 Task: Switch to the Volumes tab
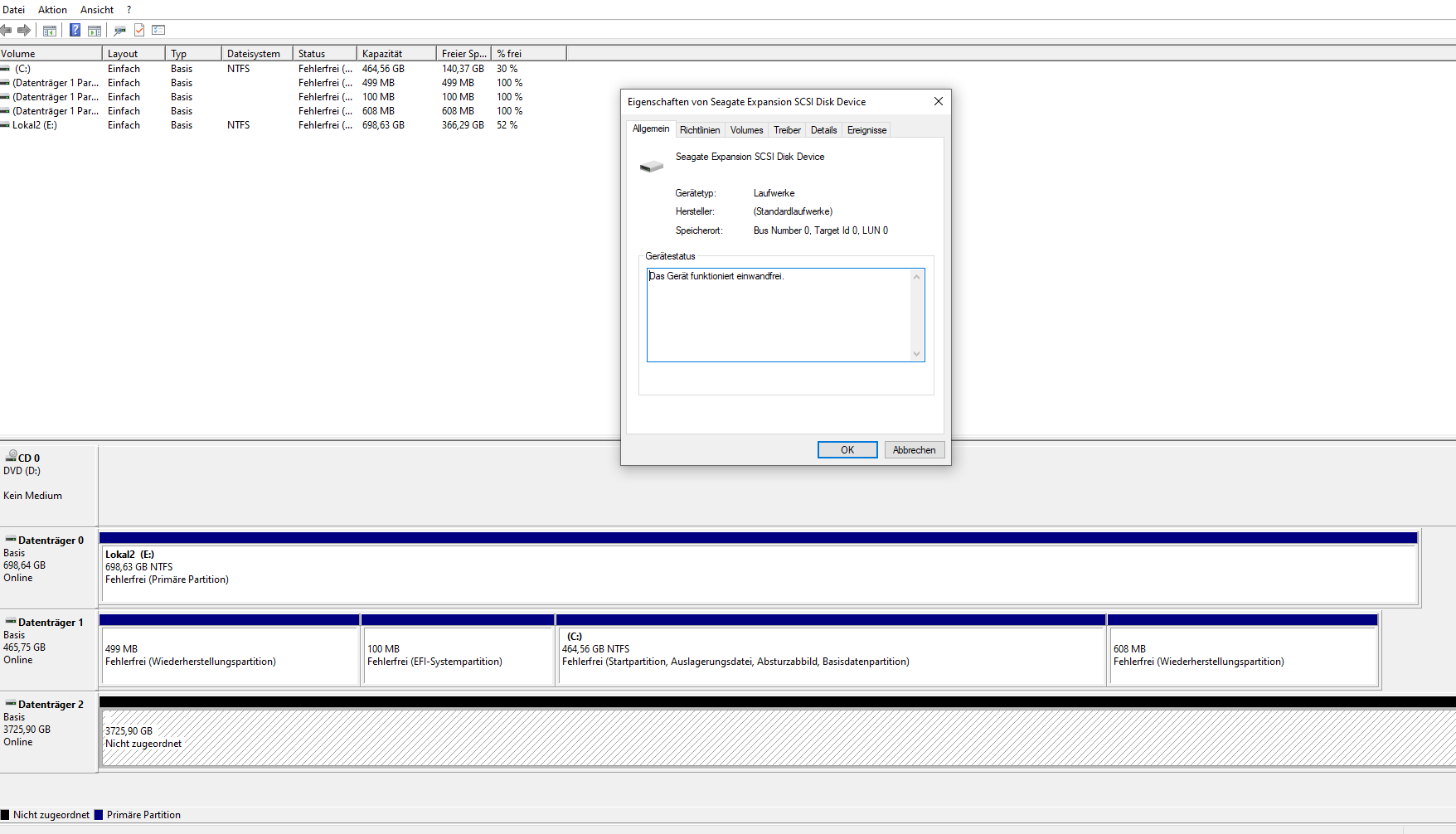coord(747,130)
